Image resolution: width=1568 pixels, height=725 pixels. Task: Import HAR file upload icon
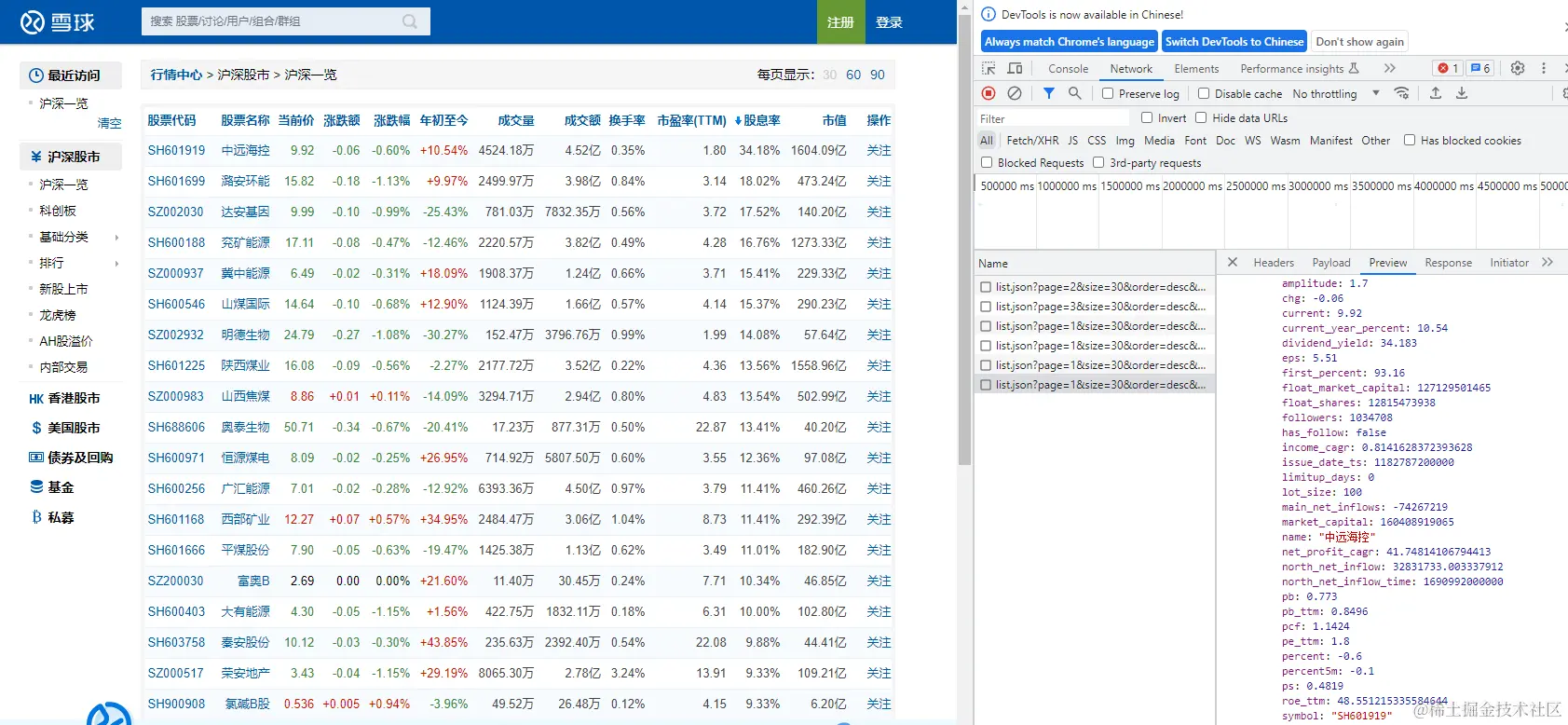(x=1436, y=93)
